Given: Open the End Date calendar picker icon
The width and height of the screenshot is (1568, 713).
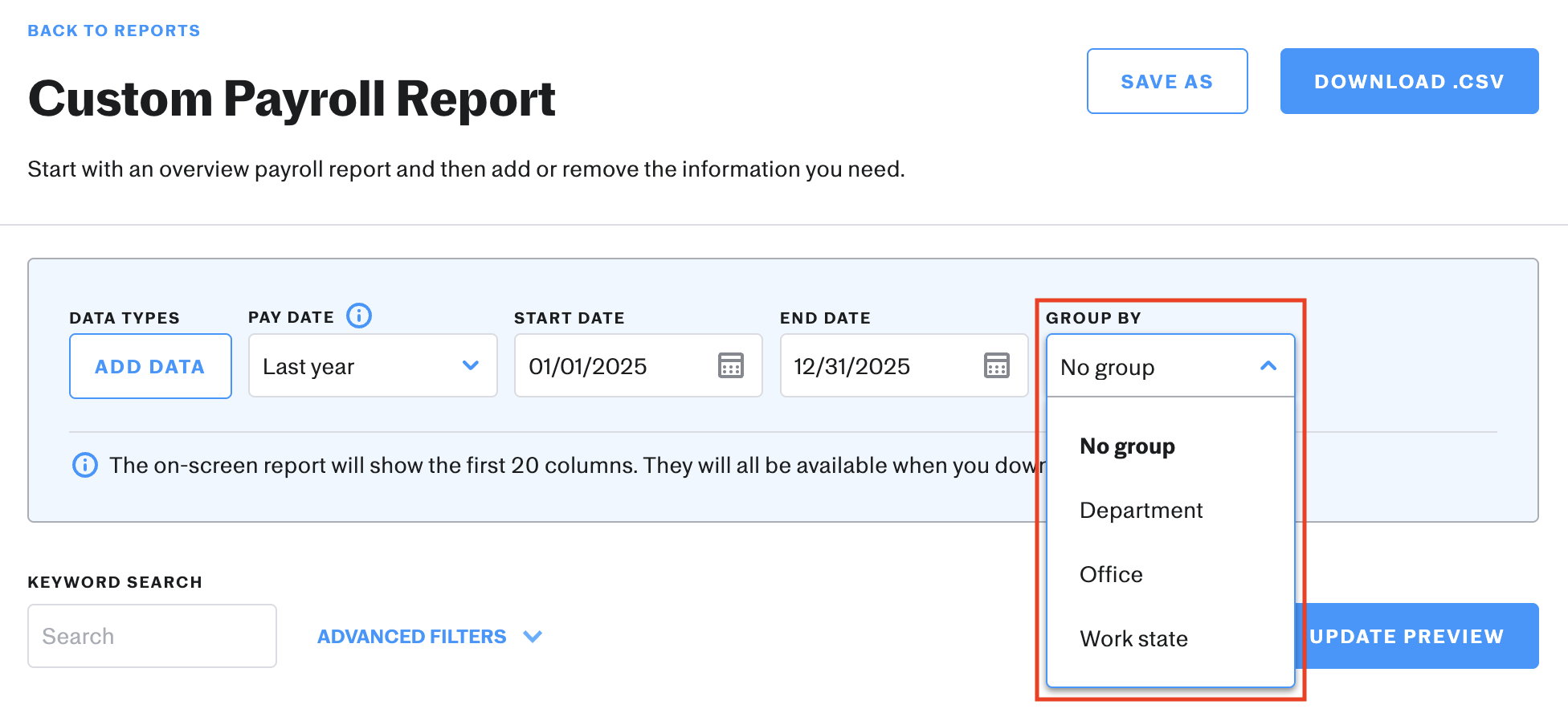Looking at the screenshot, I should pos(996,365).
